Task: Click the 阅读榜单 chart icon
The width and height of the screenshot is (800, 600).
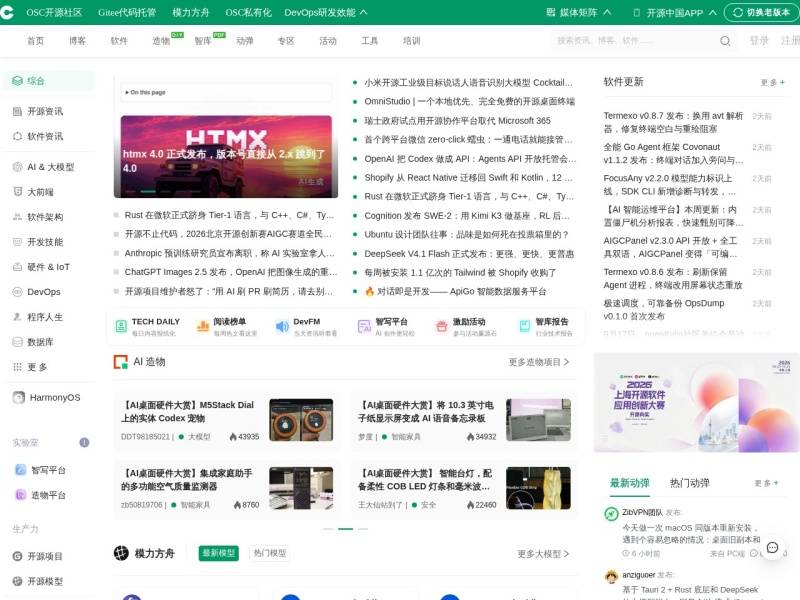Action: 203,327
